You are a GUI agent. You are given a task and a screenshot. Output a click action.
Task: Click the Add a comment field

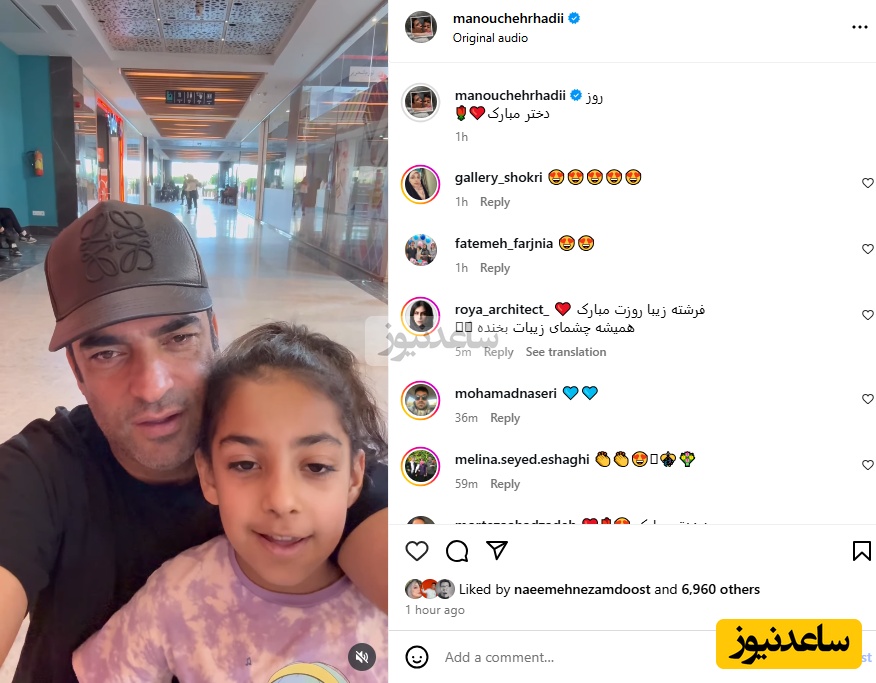tap(575, 657)
